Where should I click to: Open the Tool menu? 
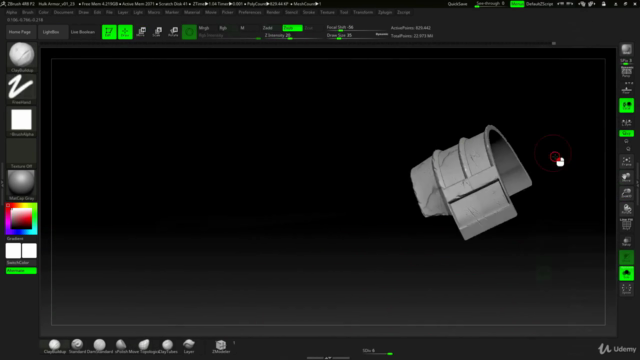point(344,12)
